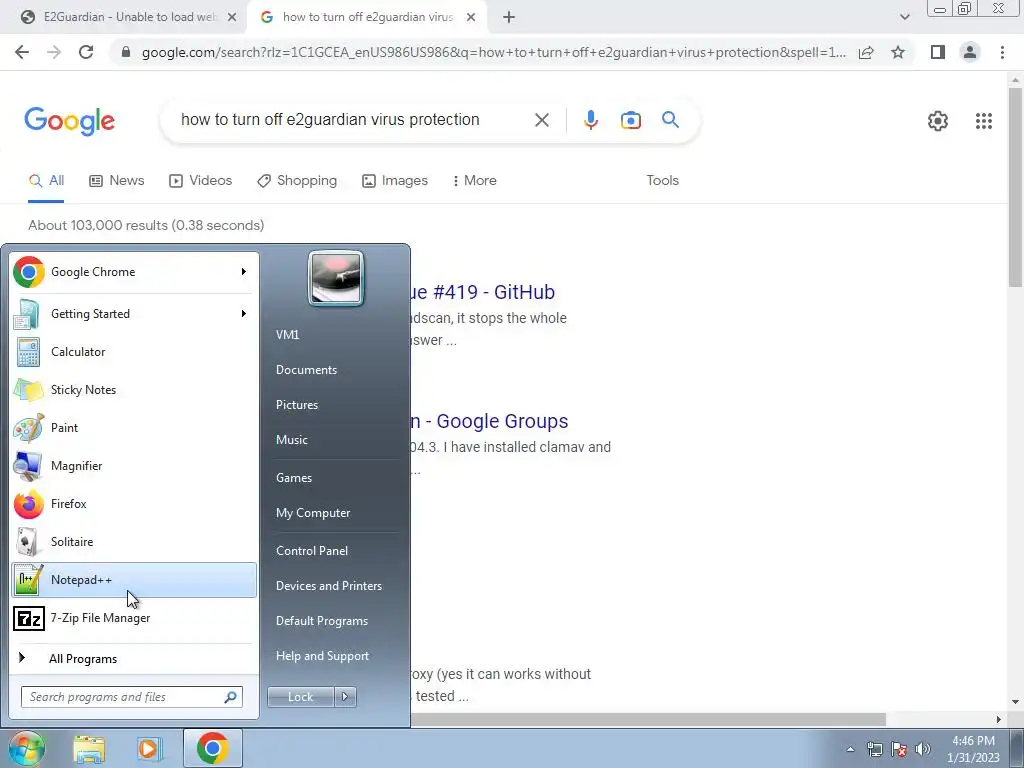Open shutdown options arrow beside Lock
Screen dimensions: 1024x768
point(345,697)
